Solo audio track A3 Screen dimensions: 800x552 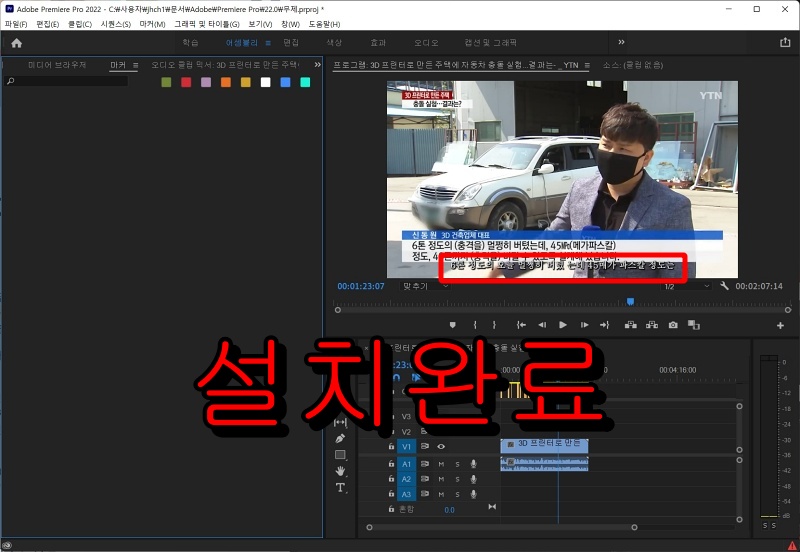[x=457, y=494]
